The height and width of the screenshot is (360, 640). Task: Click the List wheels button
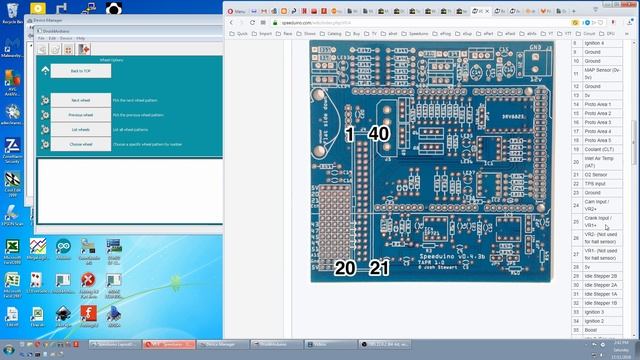pyautogui.click(x=81, y=130)
